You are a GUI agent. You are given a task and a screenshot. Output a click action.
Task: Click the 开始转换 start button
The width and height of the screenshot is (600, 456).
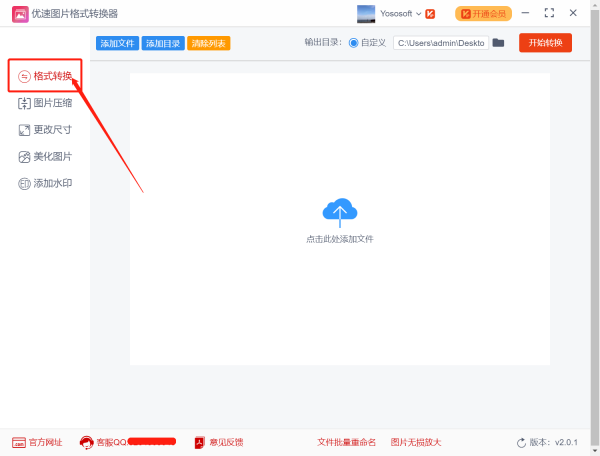click(545, 42)
